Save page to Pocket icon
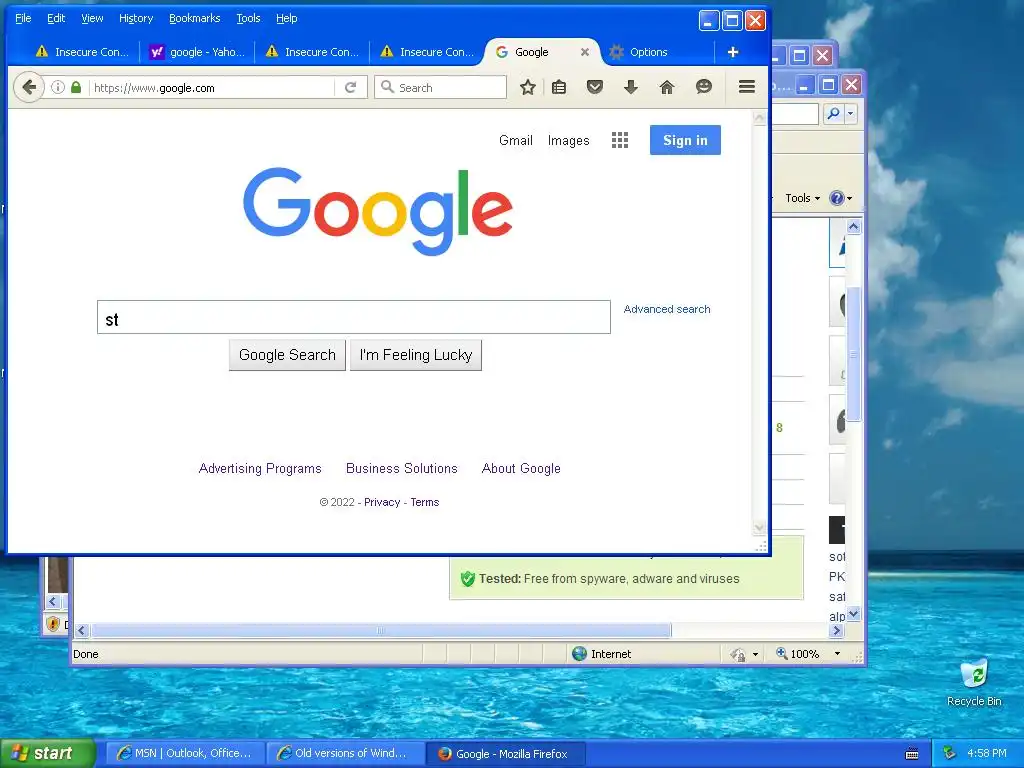The image size is (1024, 768). pyautogui.click(x=594, y=87)
